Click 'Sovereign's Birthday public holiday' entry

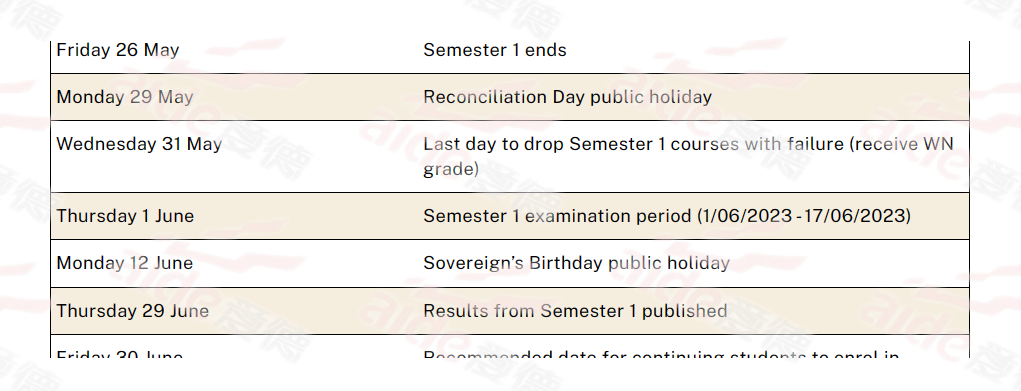tap(576, 263)
